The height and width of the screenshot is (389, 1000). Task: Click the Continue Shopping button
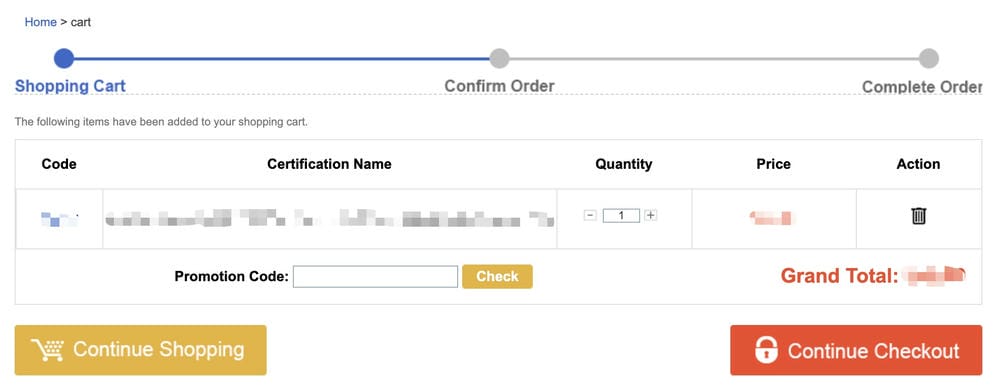[x=140, y=350]
